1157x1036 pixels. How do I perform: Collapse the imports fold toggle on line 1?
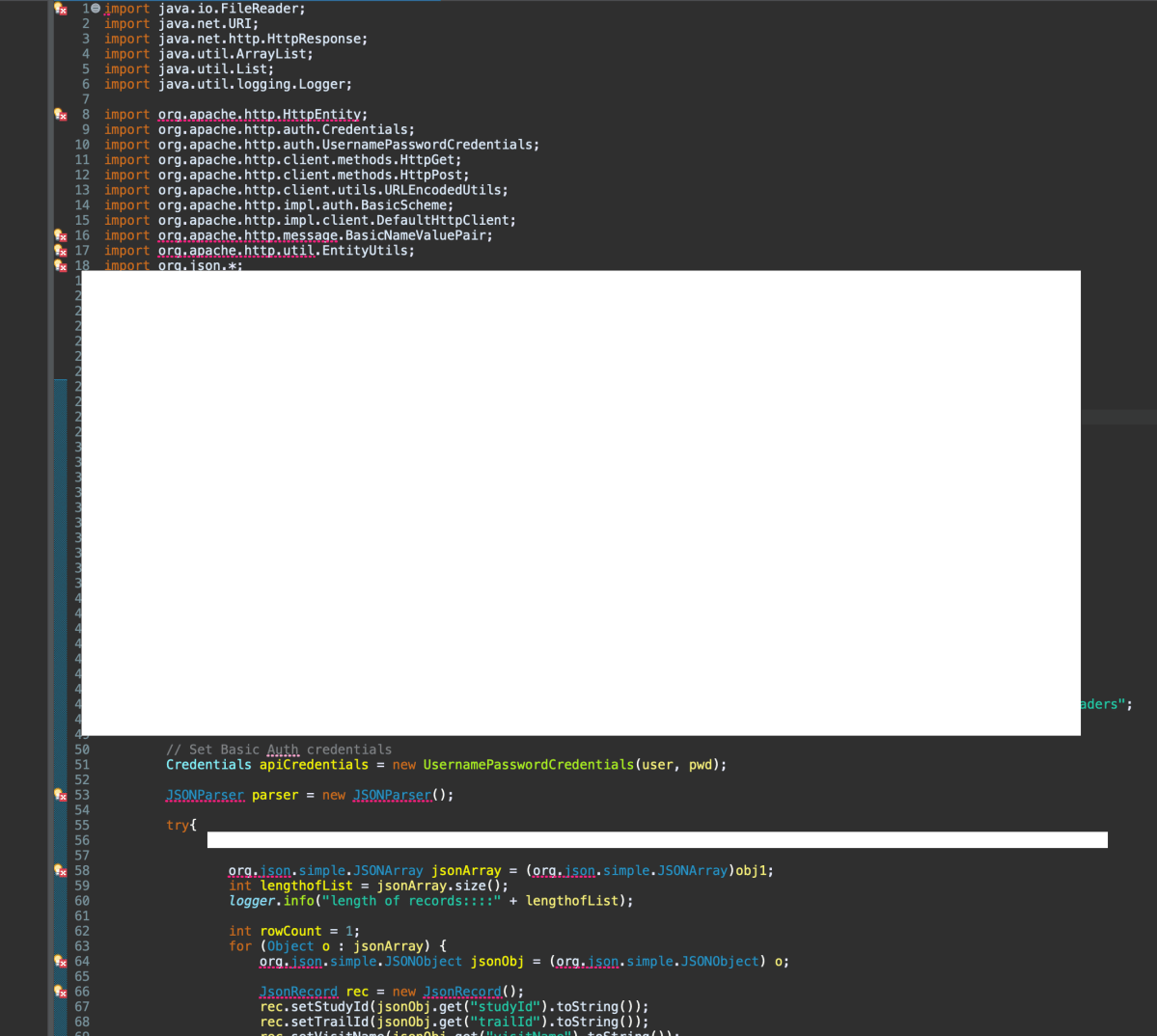96,9
